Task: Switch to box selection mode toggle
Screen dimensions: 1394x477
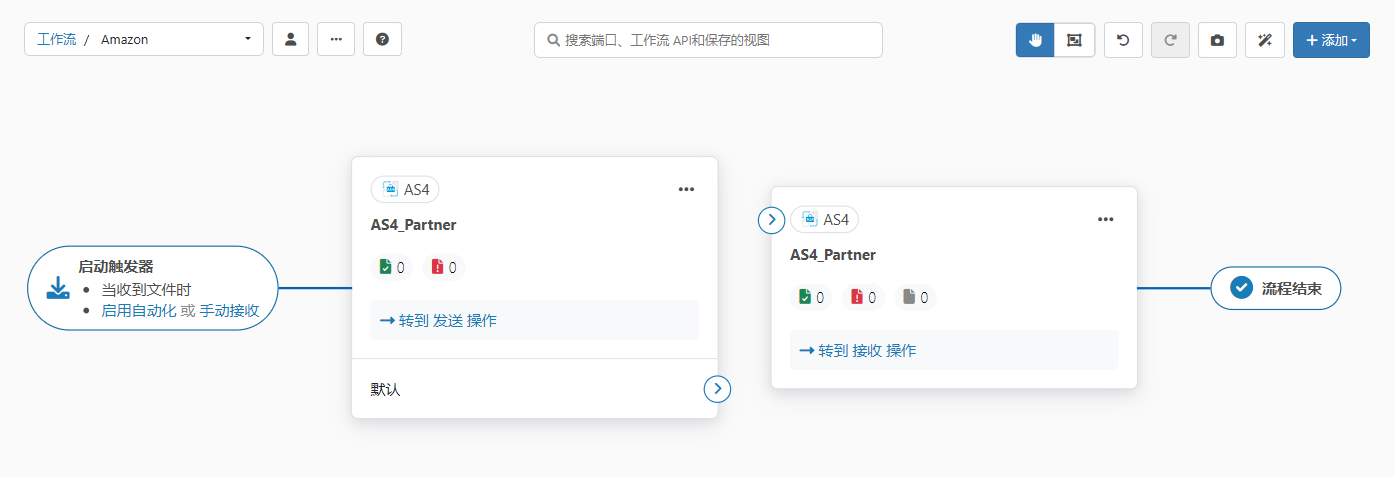Action: tap(1074, 40)
